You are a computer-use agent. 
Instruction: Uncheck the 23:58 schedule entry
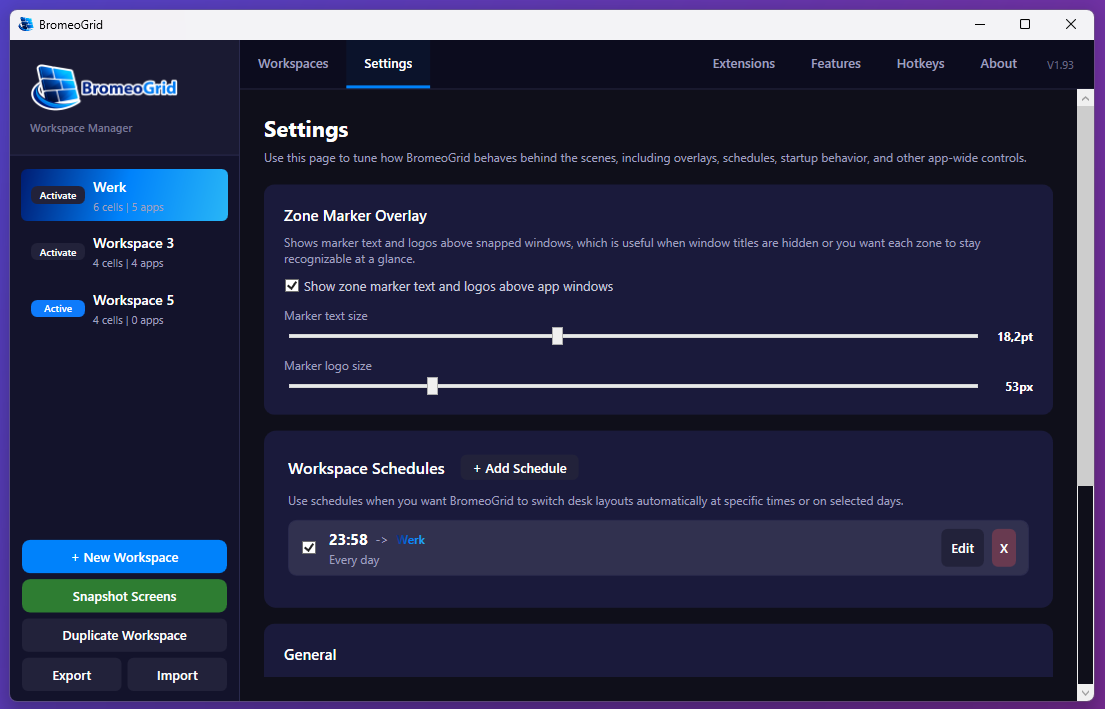point(308,548)
